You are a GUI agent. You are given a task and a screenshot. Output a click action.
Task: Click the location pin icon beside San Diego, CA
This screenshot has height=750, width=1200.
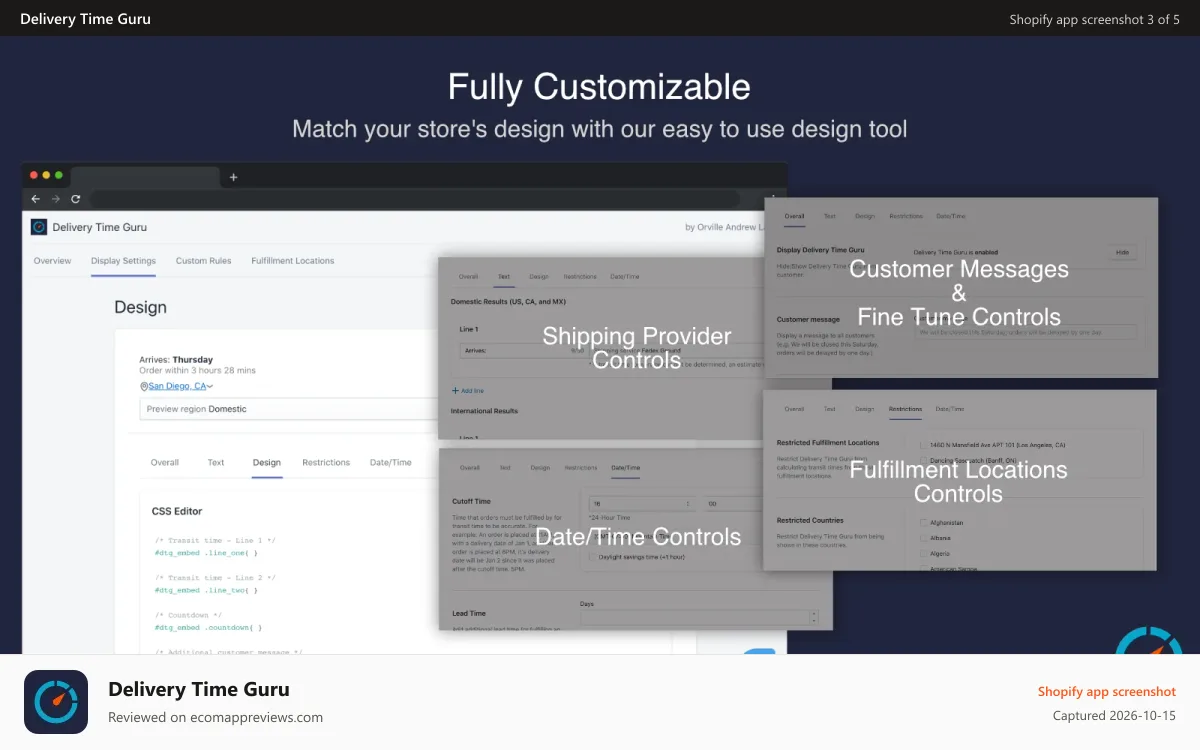[x=144, y=386]
